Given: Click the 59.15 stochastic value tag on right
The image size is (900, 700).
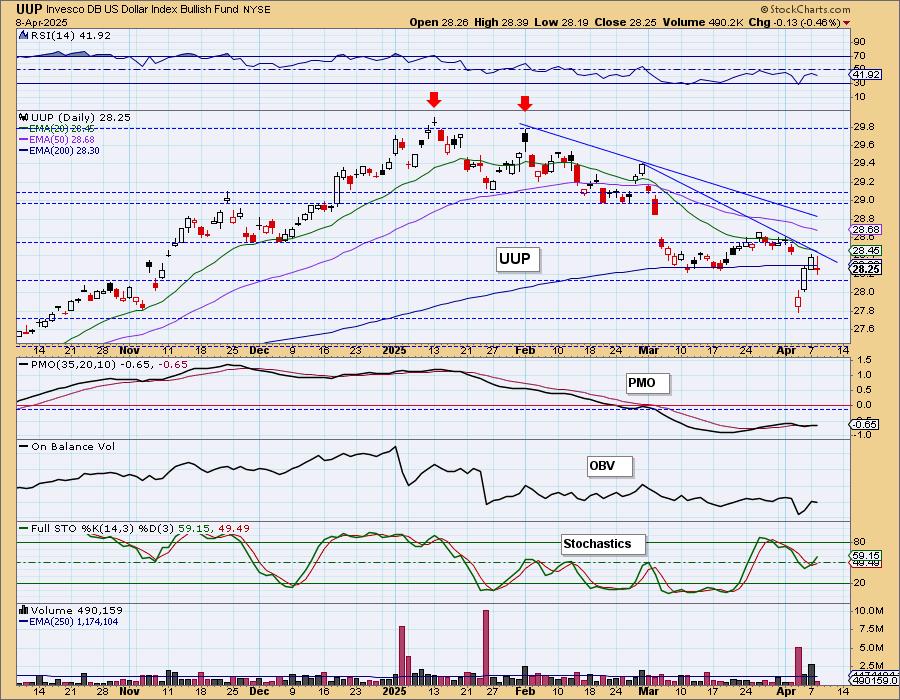Looking at the screenshot, I should 866,555.
